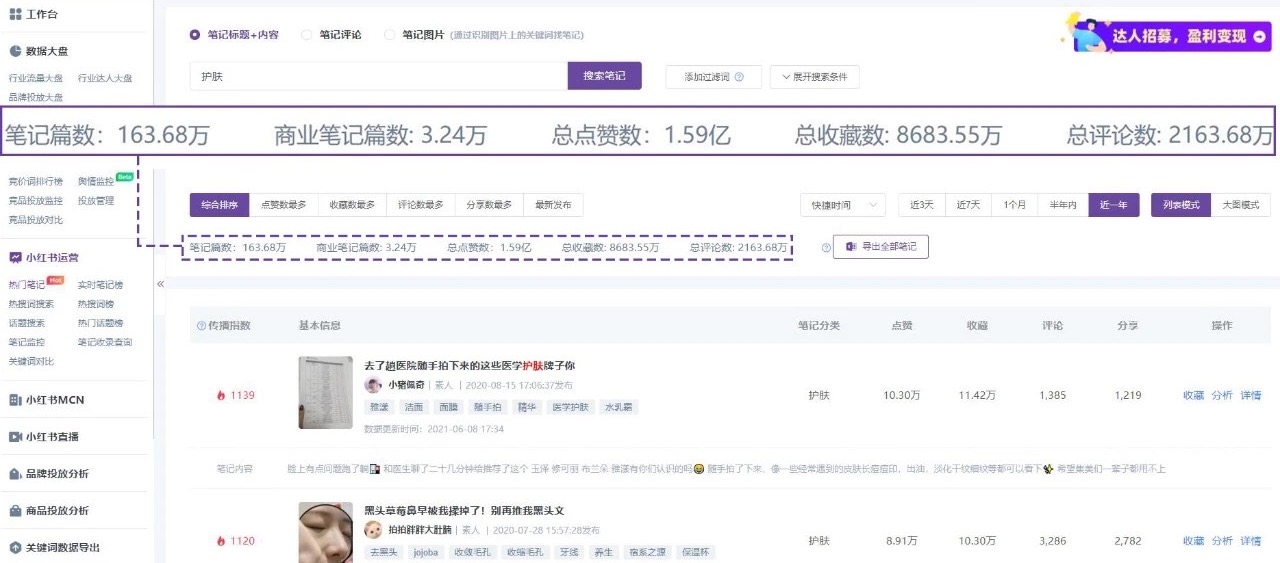Click the 商品投放分析 sidebar icon
This screenshot has width=1280, height=563.
pos(15,511)
